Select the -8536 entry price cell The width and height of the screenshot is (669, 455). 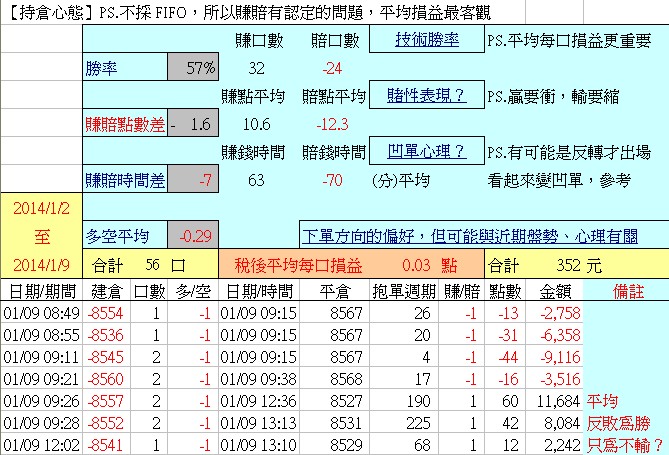click(107, 335)
